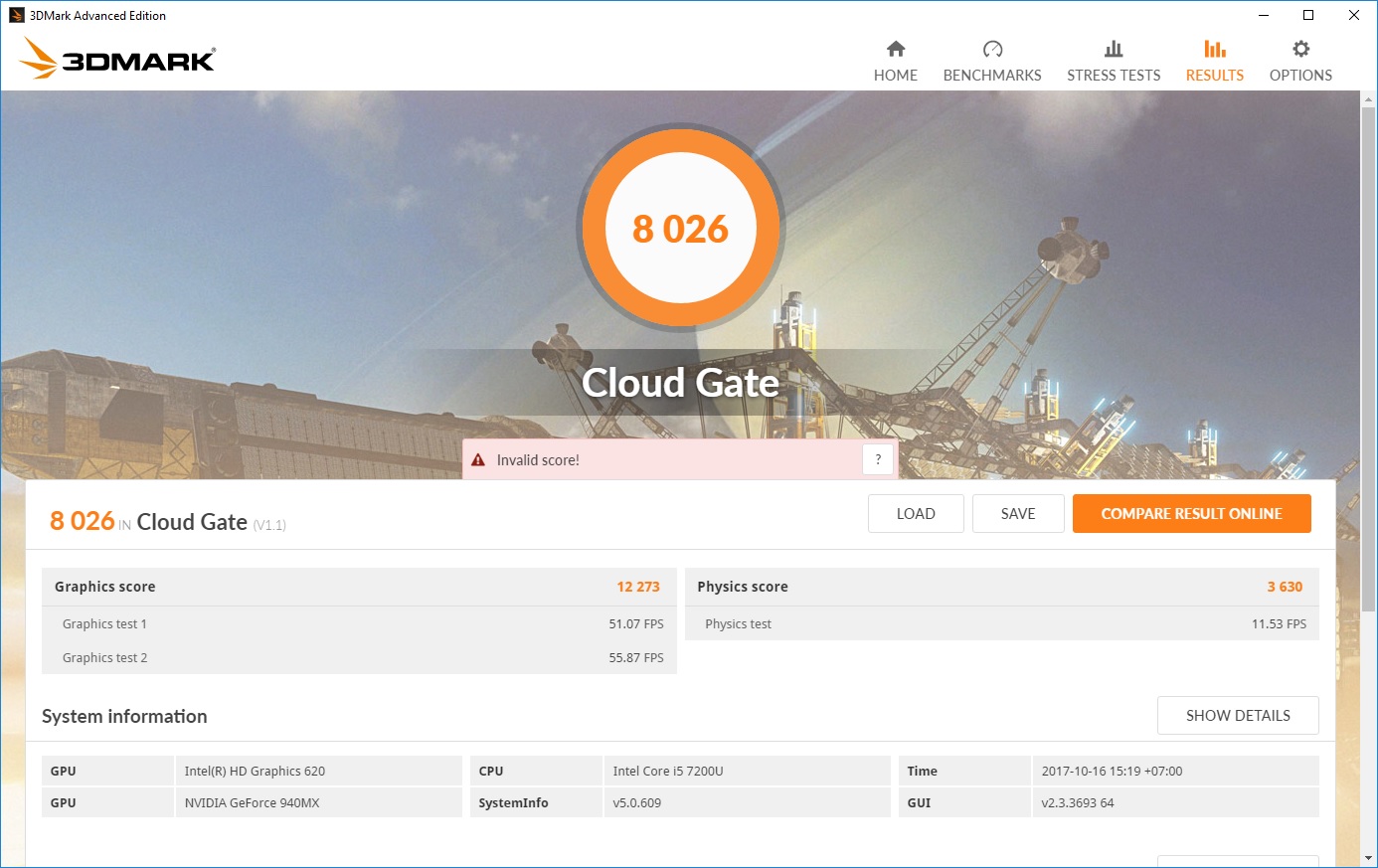Screen dimensions: 1378x868
Task: Click COMPARE RESULT ONLINE button
Action: [1191, 514]
